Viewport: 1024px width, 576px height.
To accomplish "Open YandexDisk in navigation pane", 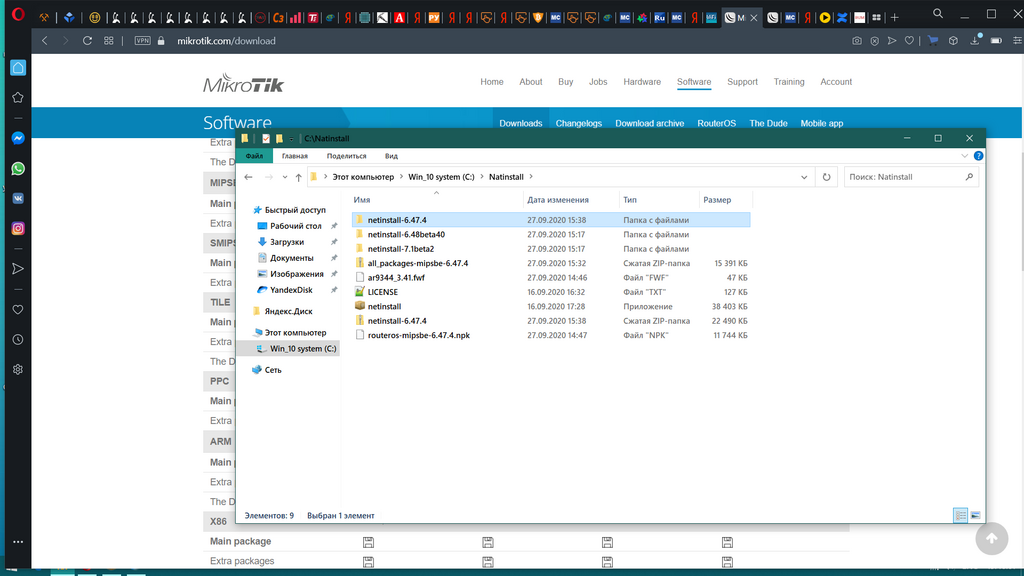I will pos(291,290).
